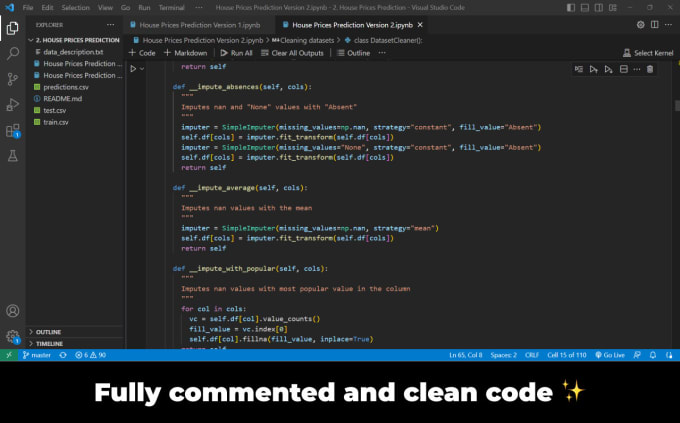Open Source Control view icon
This screenshot has height=423, width=680.
click(13, 79)
